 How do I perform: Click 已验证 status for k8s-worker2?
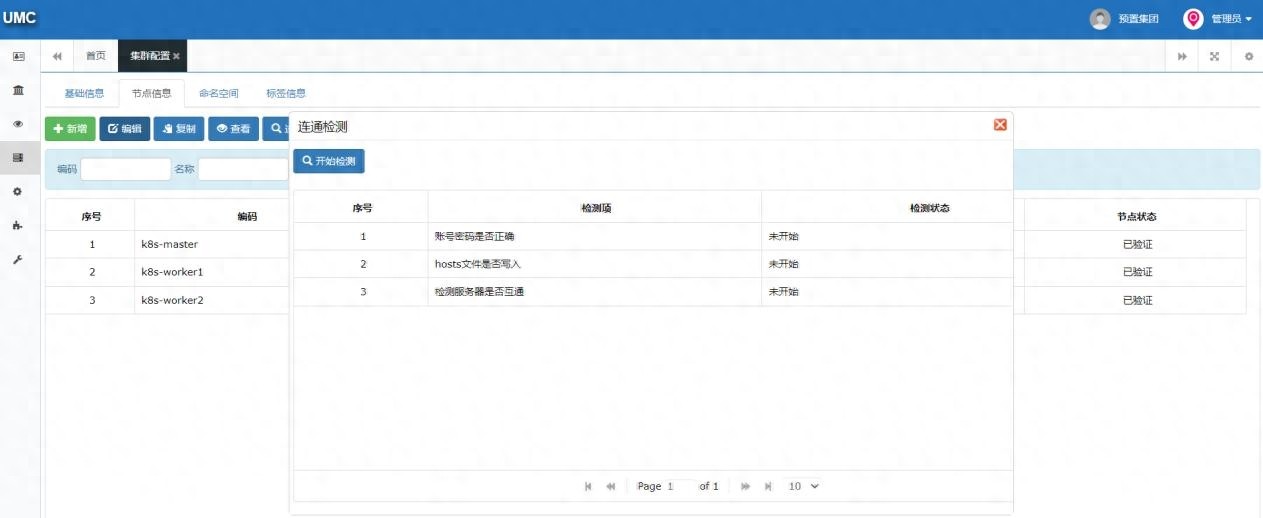click(1138, 300)
